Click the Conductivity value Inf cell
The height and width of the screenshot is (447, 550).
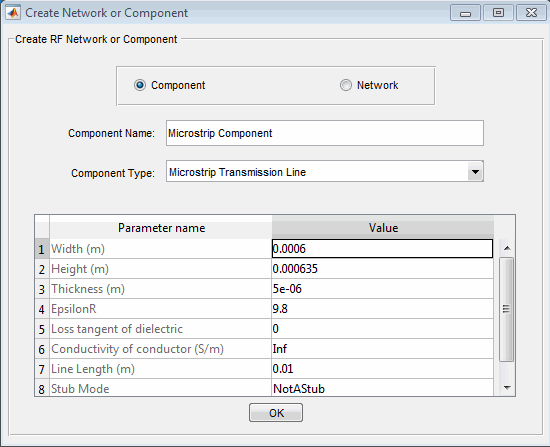(382, 349)
